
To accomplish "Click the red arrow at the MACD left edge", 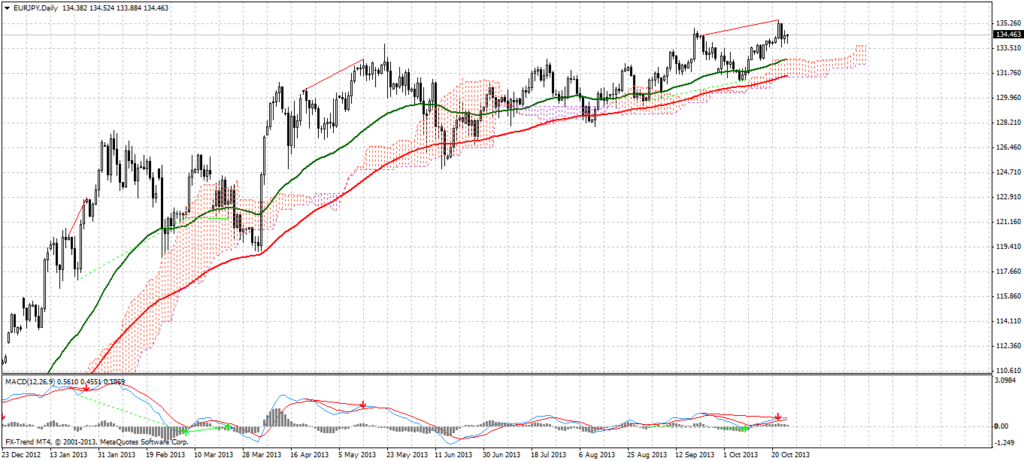I will click(x=4, y=413).
